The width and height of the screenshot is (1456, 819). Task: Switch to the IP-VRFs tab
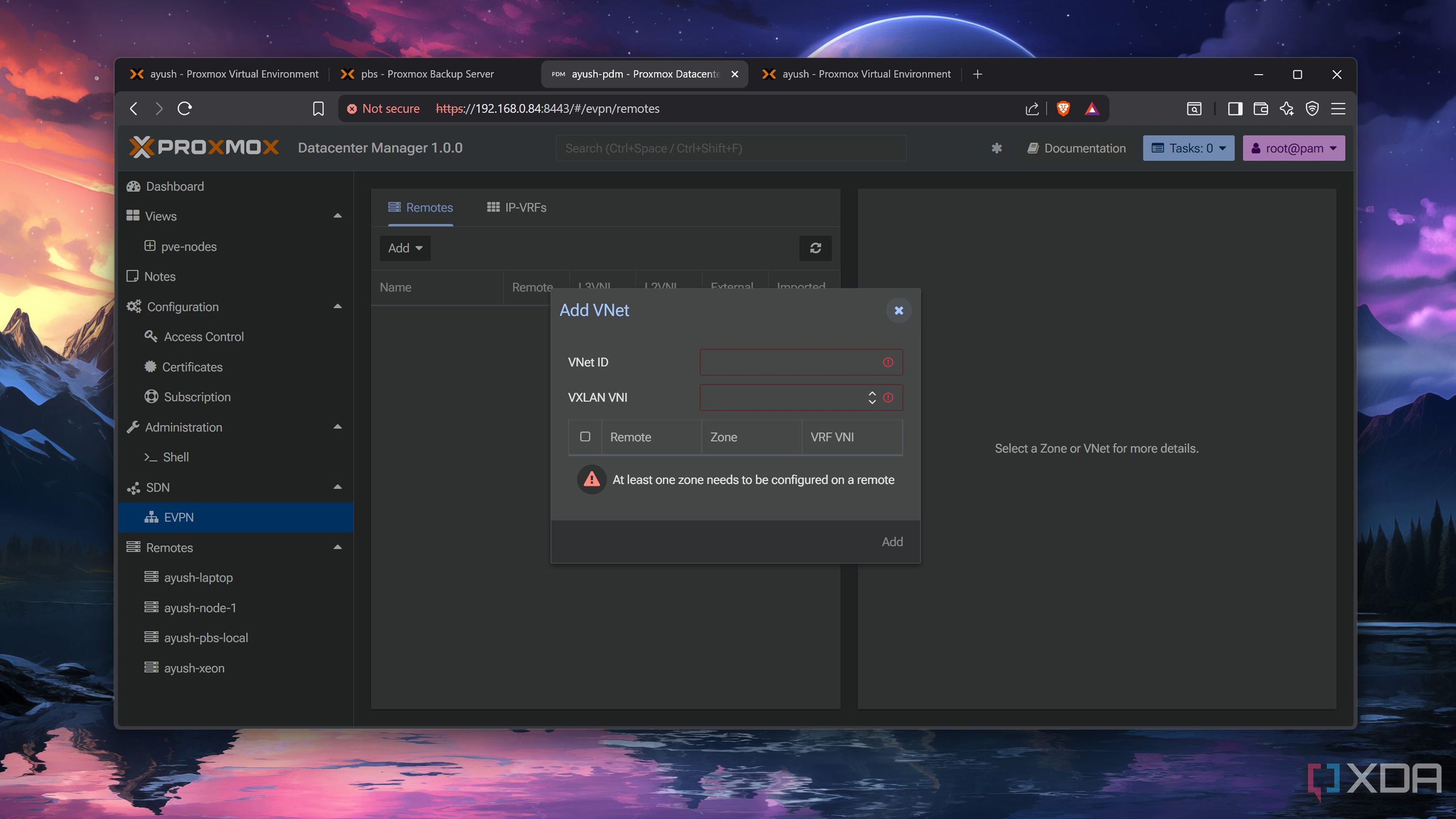[516, 207]
